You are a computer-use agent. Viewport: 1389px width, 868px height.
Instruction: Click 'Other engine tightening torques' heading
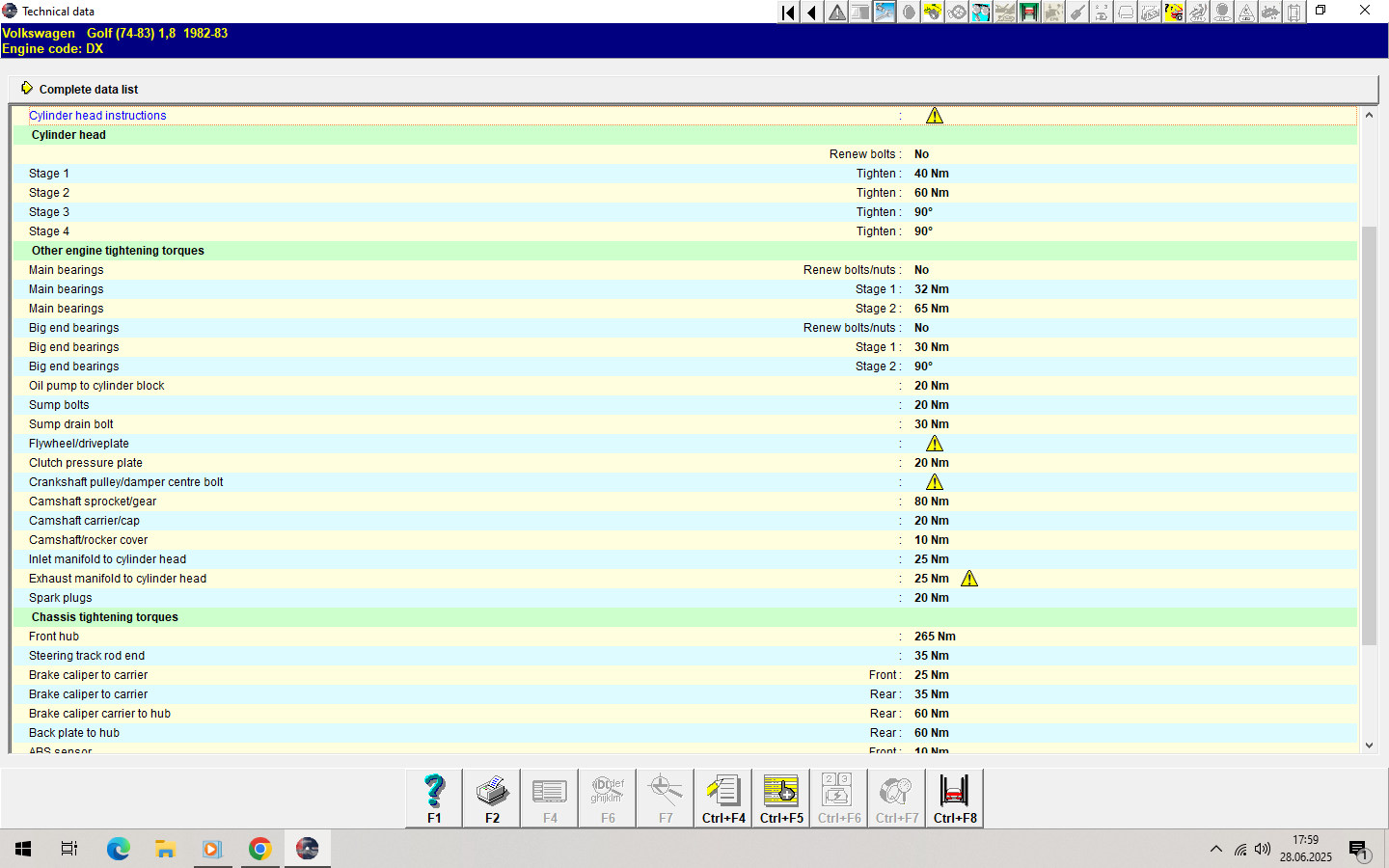coord(118,251)
